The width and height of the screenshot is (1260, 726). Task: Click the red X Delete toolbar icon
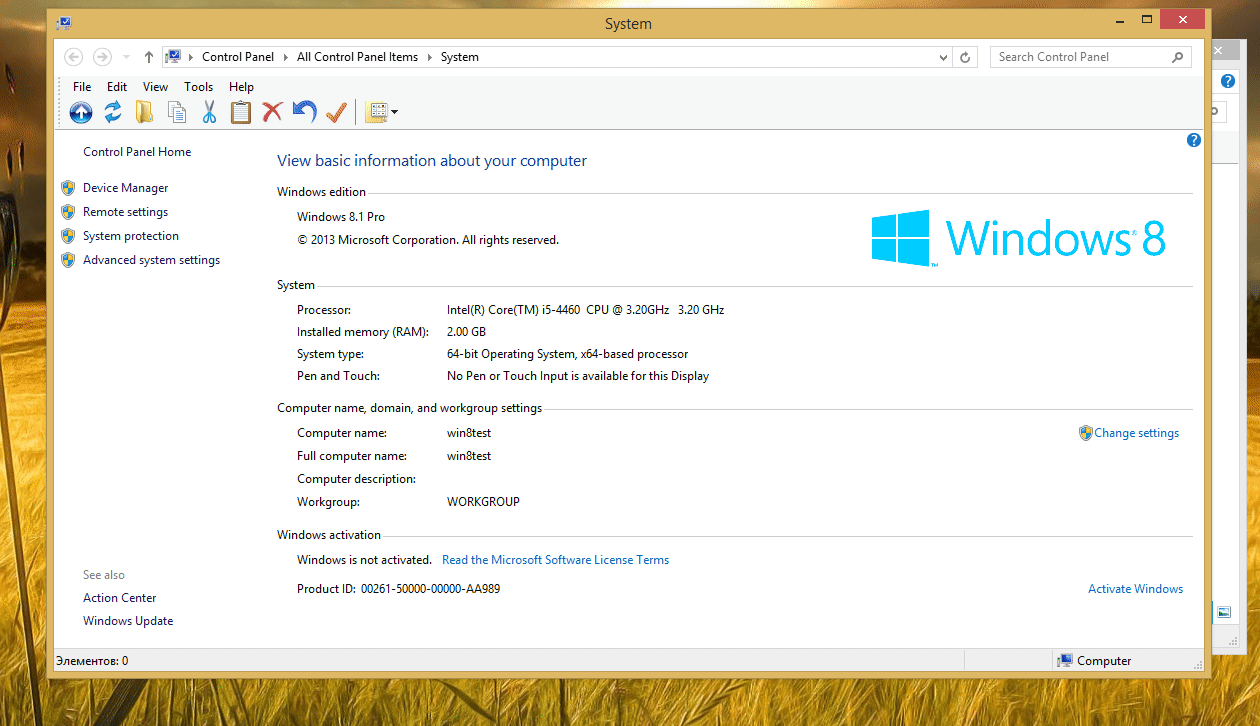[272, 112]
